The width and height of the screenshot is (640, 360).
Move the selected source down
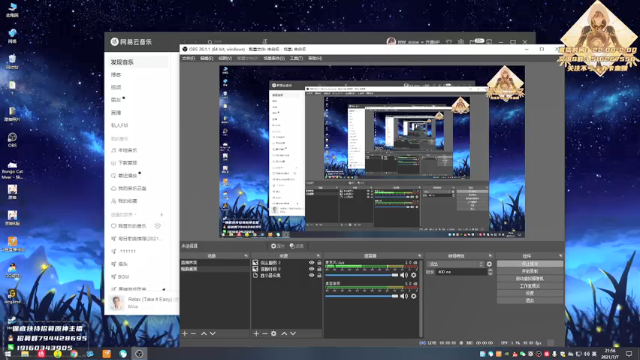pyautogui.click(x=293, y=333)
